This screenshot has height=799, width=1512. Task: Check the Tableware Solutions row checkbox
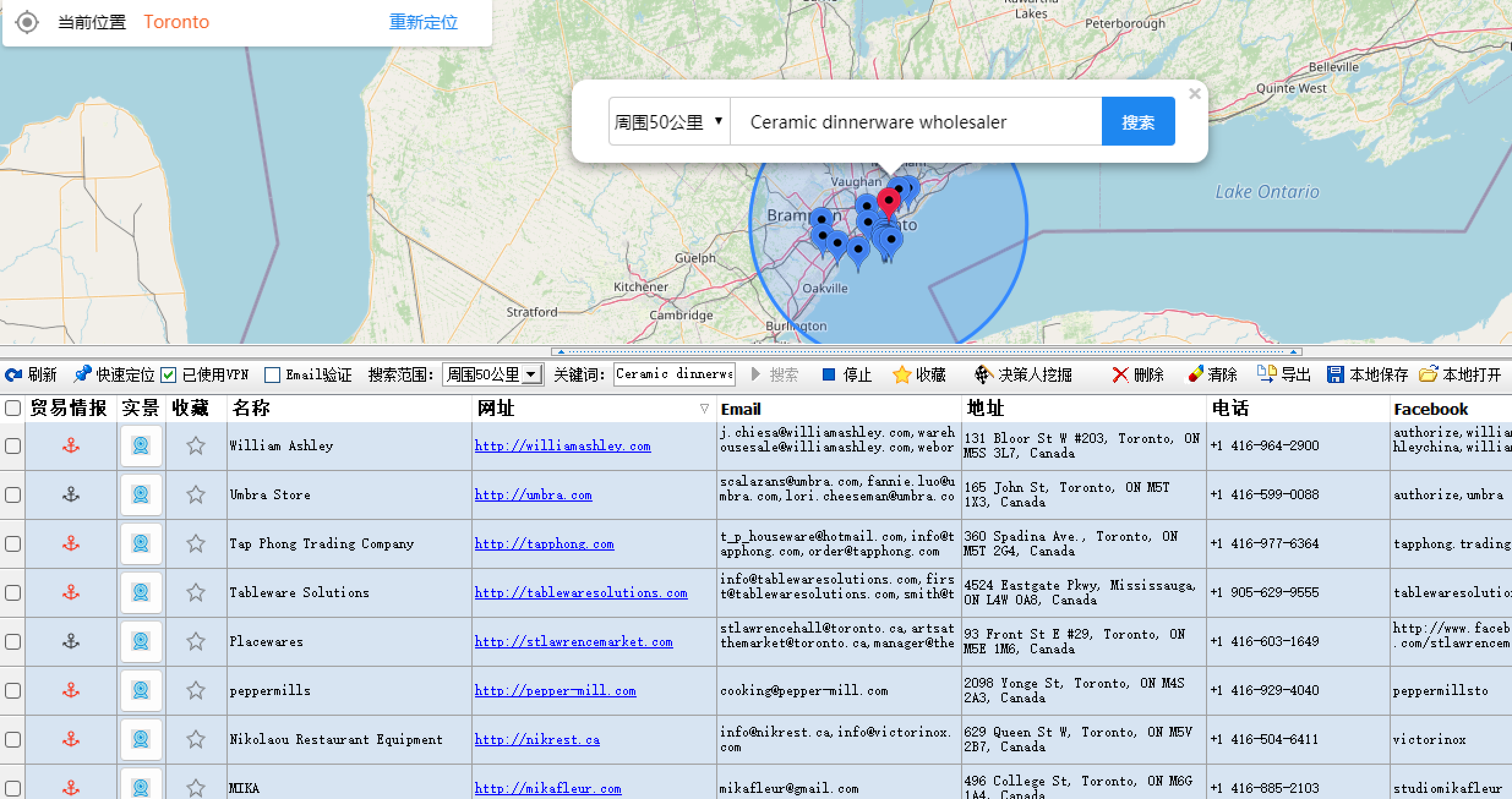click(13, 593)
